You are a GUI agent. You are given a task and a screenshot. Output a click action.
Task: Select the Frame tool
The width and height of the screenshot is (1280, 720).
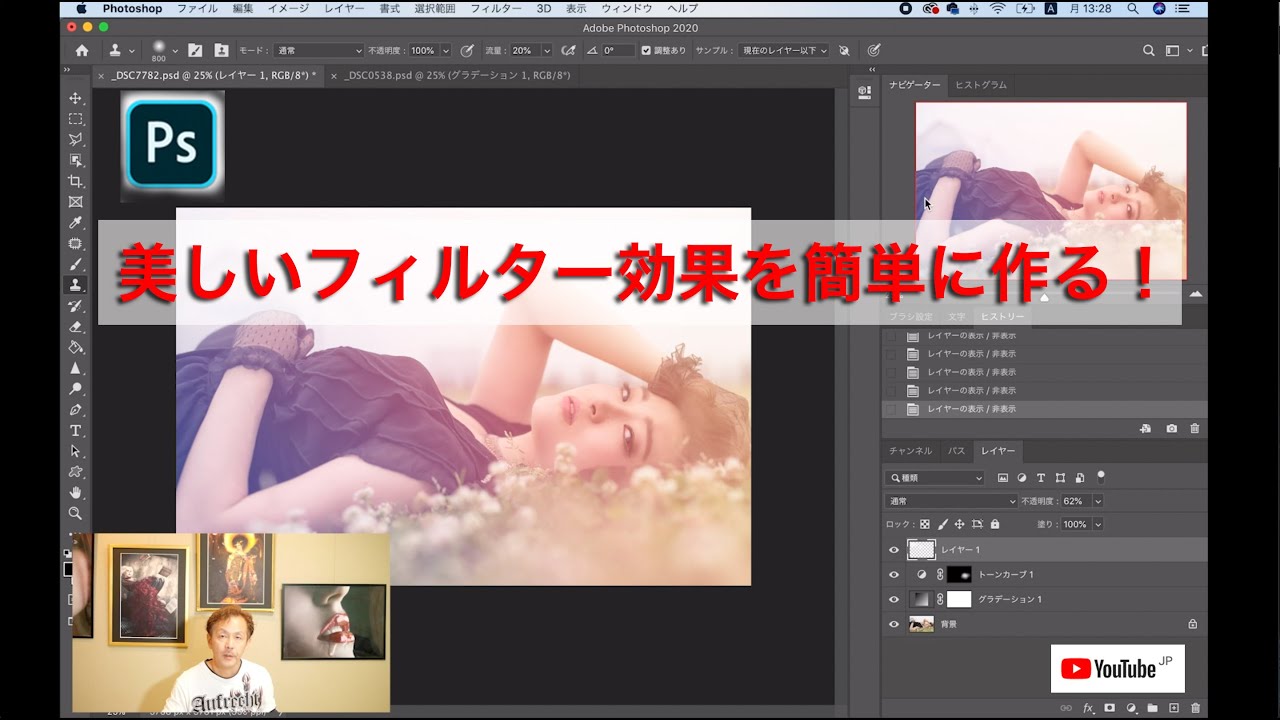click(x=75, y=202)
